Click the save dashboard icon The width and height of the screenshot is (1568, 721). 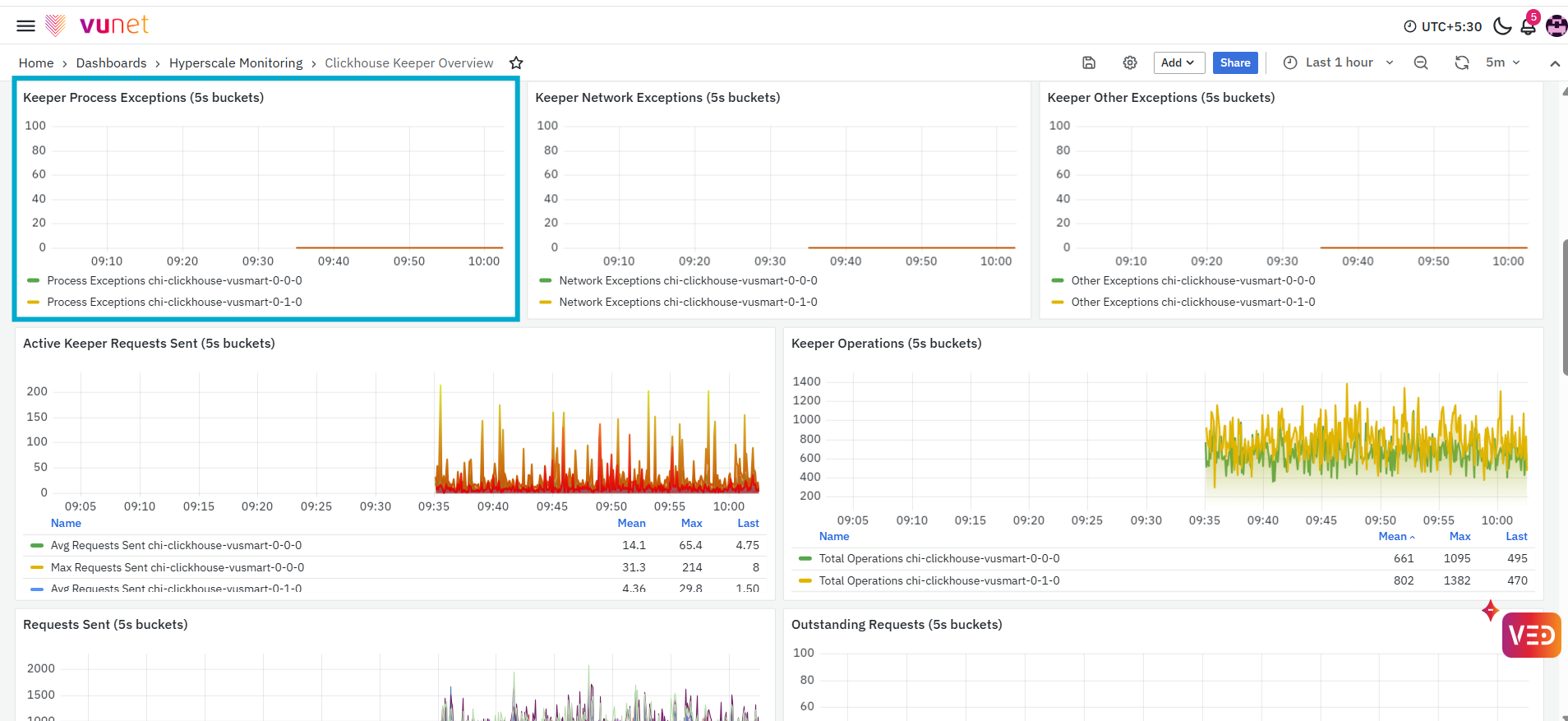tap(1089, 62)
